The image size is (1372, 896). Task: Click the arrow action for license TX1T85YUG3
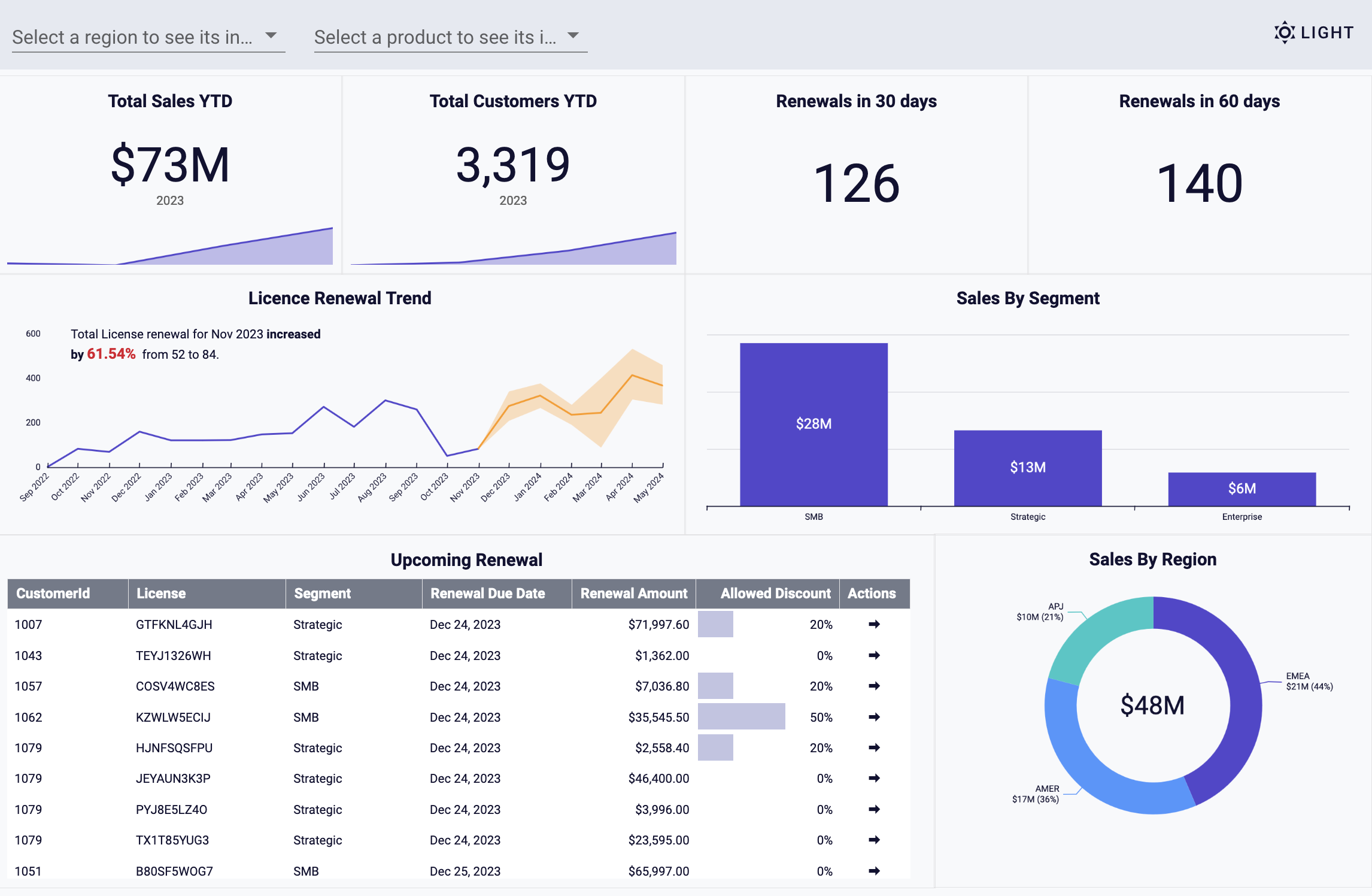[874, 840]
